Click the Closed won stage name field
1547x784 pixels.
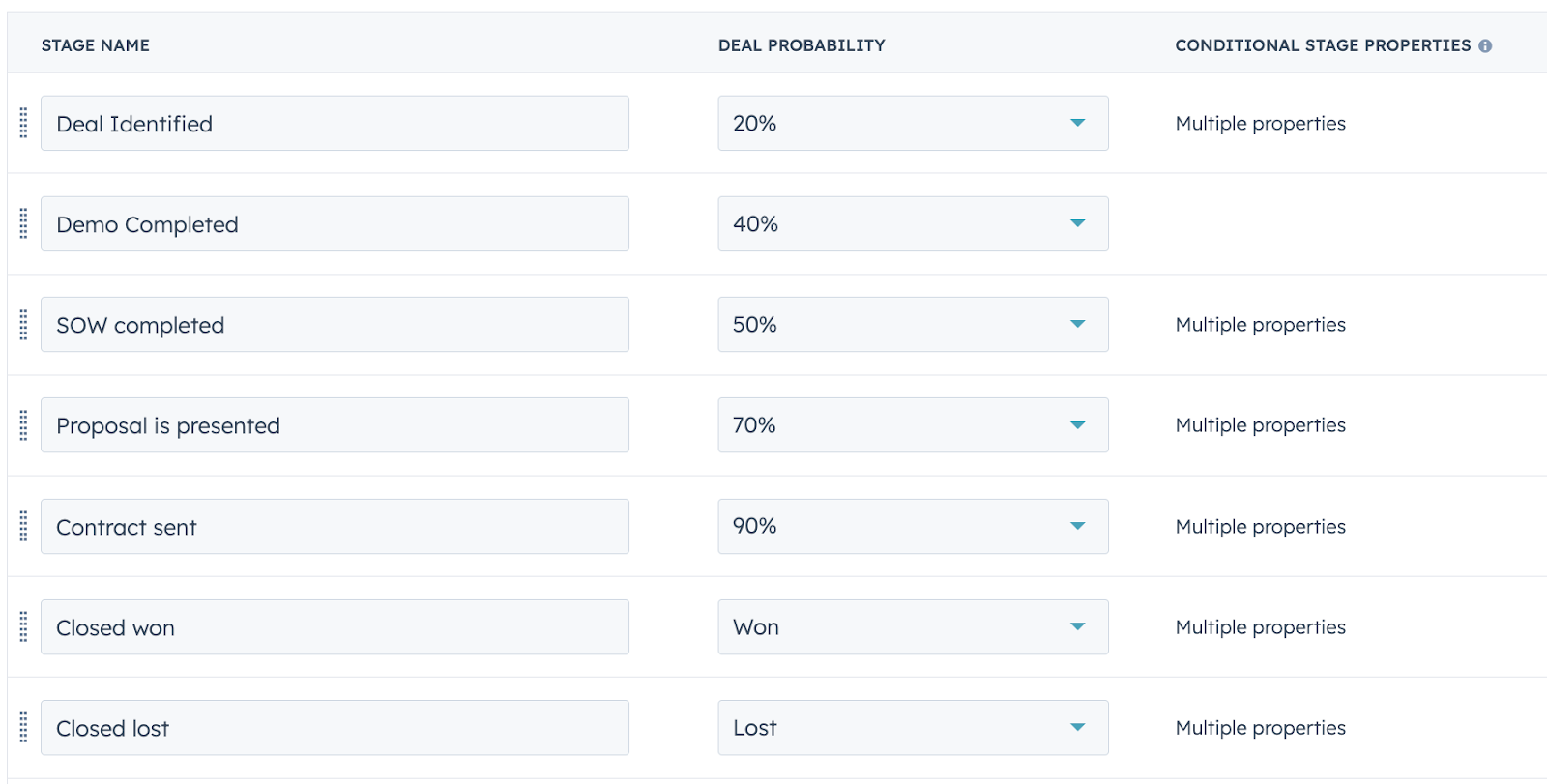pos(335,626)
